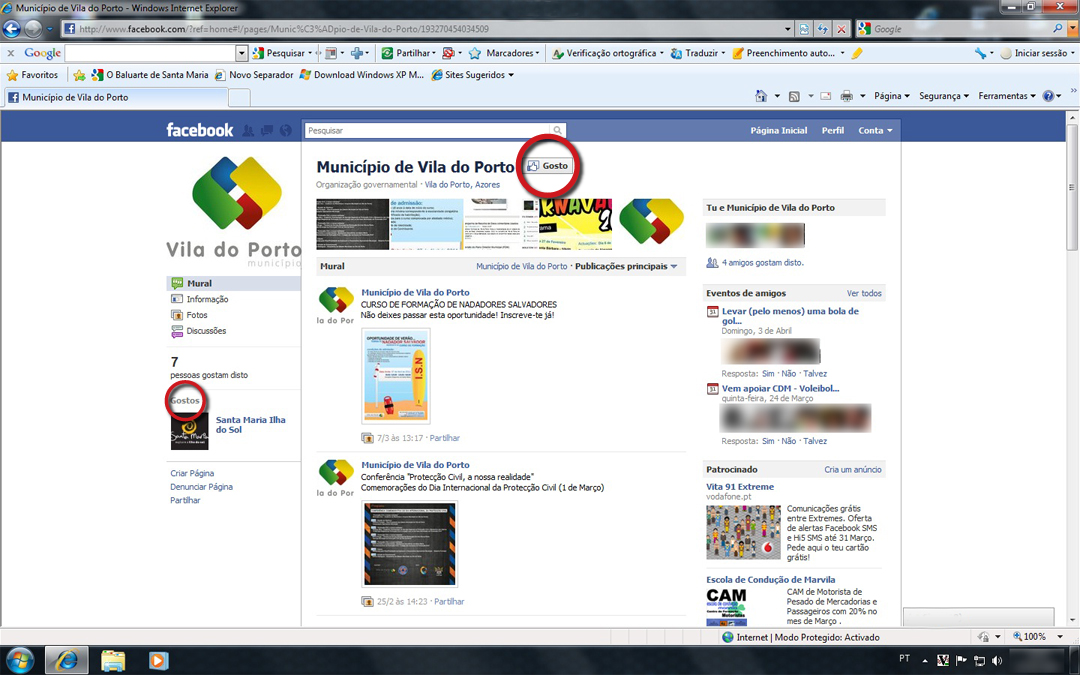Click the Home icon in the command bar

761,96
